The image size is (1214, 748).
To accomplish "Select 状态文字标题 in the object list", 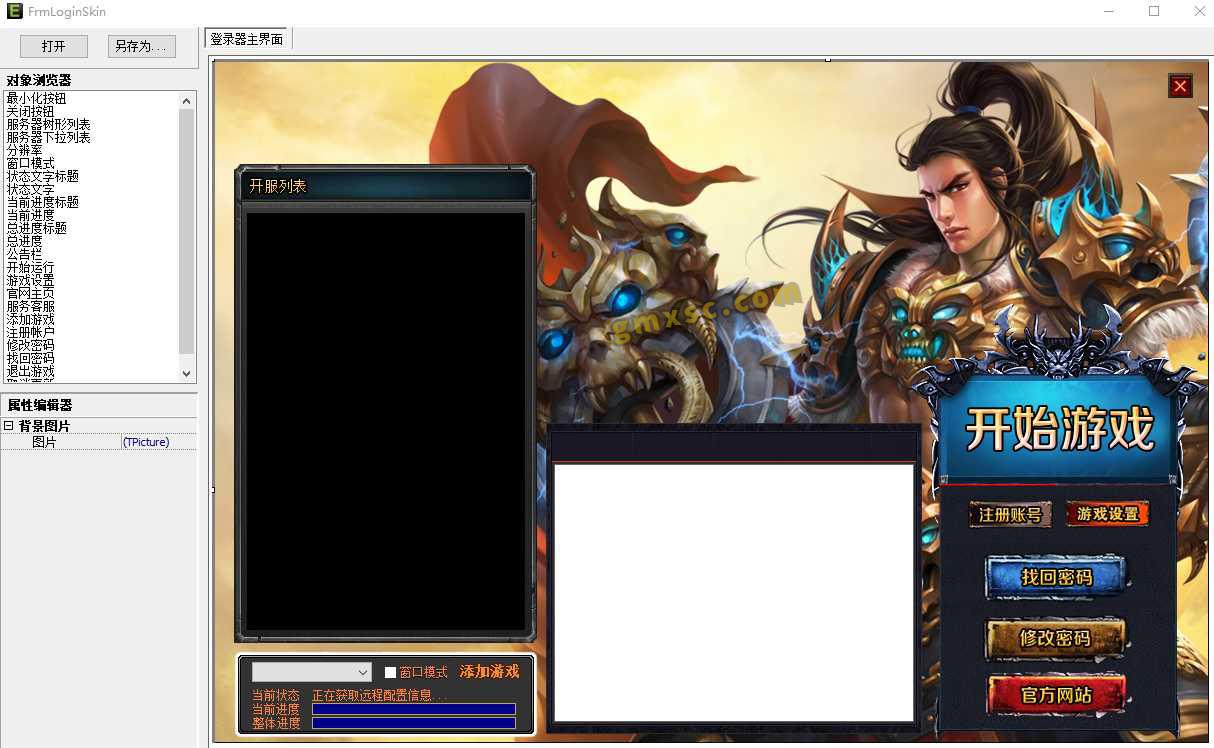I will tap(42, 176).
